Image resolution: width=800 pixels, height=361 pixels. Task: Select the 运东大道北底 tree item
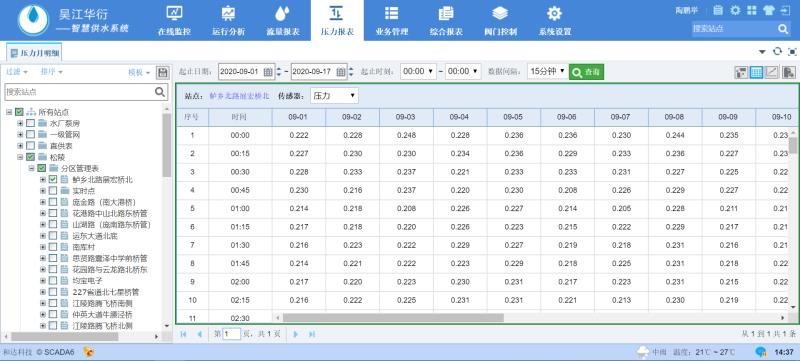tap(95, 236)
